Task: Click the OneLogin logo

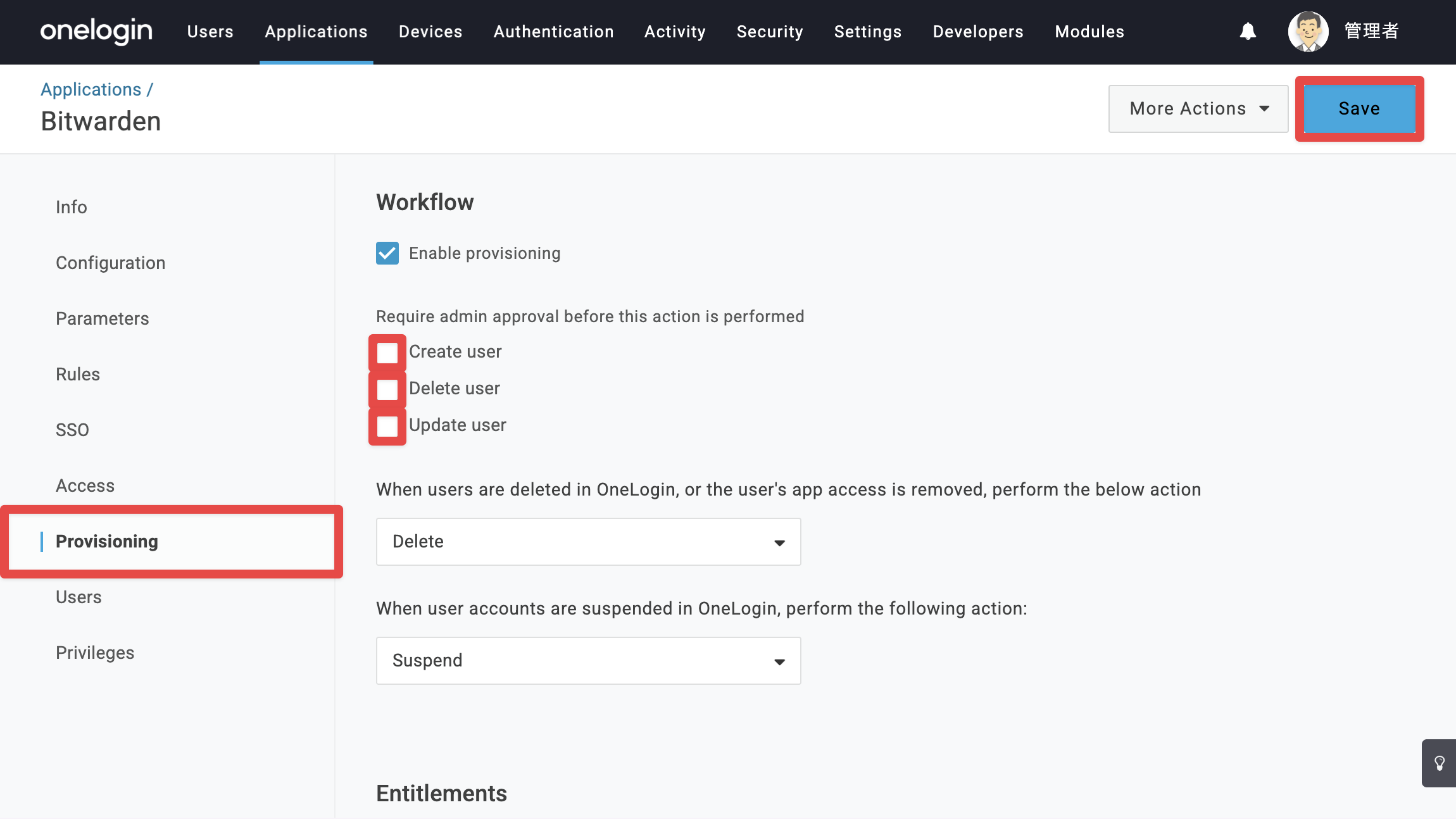Action: click(96, 31)
